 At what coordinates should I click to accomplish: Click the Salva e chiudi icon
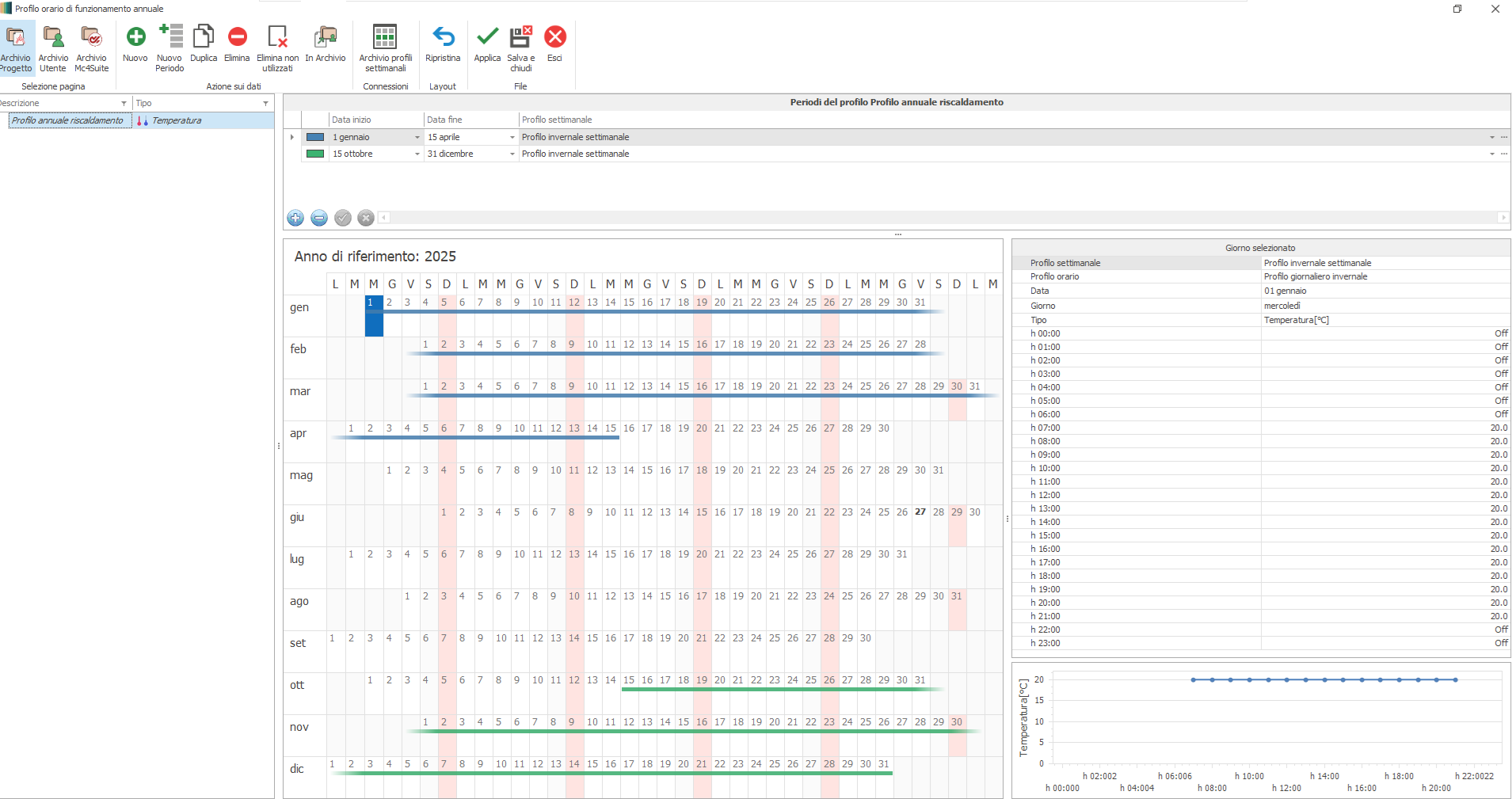coord(520,37)
